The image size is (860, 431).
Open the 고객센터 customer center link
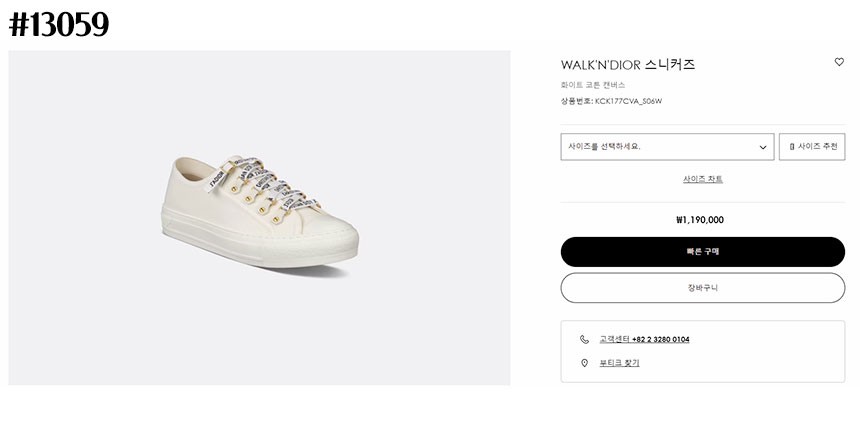pyautogui.click(x=614, y=339)
